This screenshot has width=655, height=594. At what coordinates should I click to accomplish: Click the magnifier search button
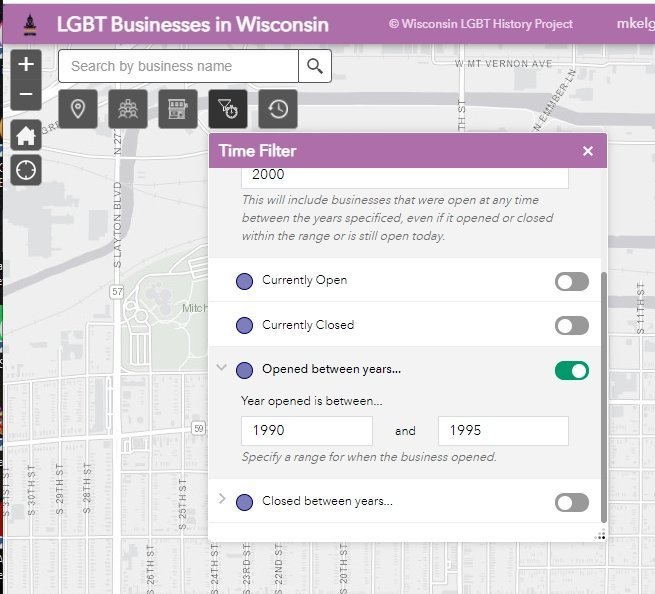pos(315,66)
